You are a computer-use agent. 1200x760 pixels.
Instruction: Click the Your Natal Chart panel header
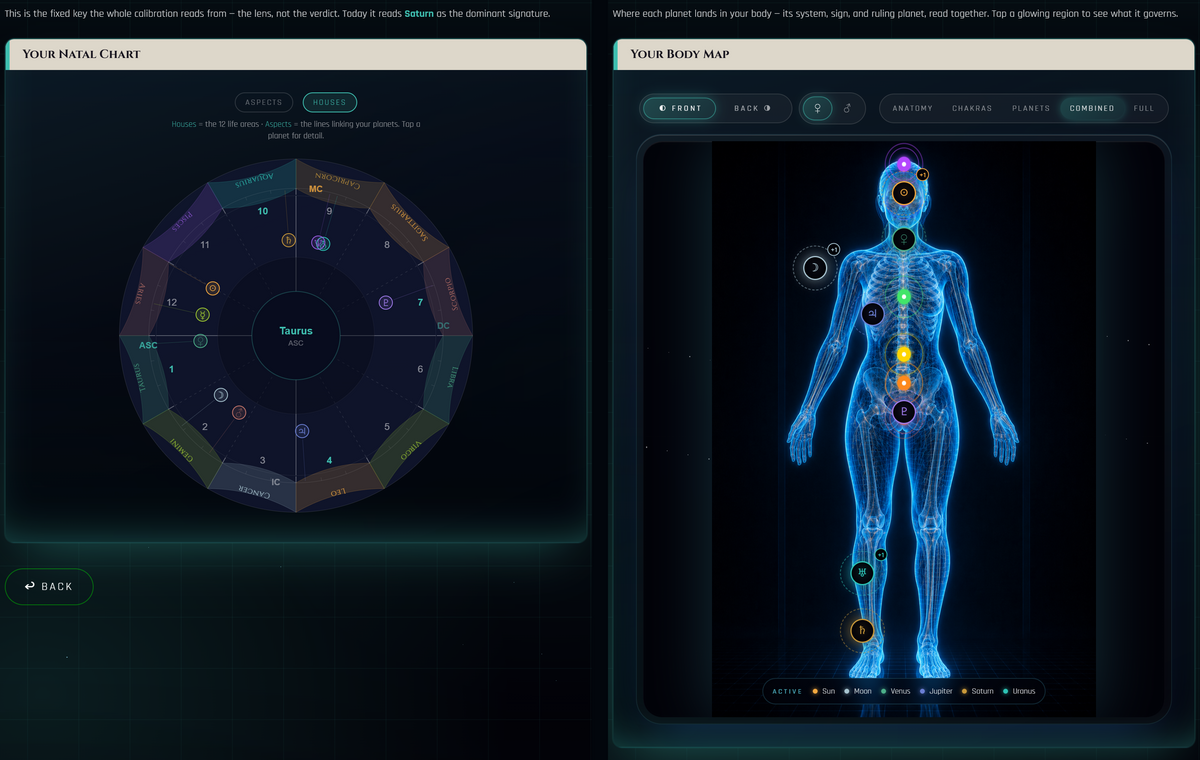coord(296,54)
